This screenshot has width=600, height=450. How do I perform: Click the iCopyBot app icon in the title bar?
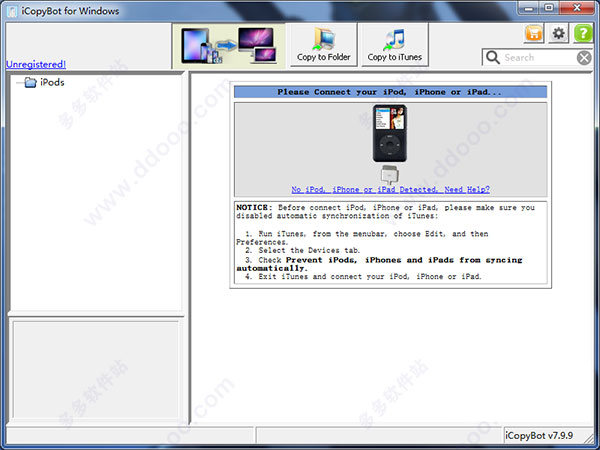click(12, 11)
